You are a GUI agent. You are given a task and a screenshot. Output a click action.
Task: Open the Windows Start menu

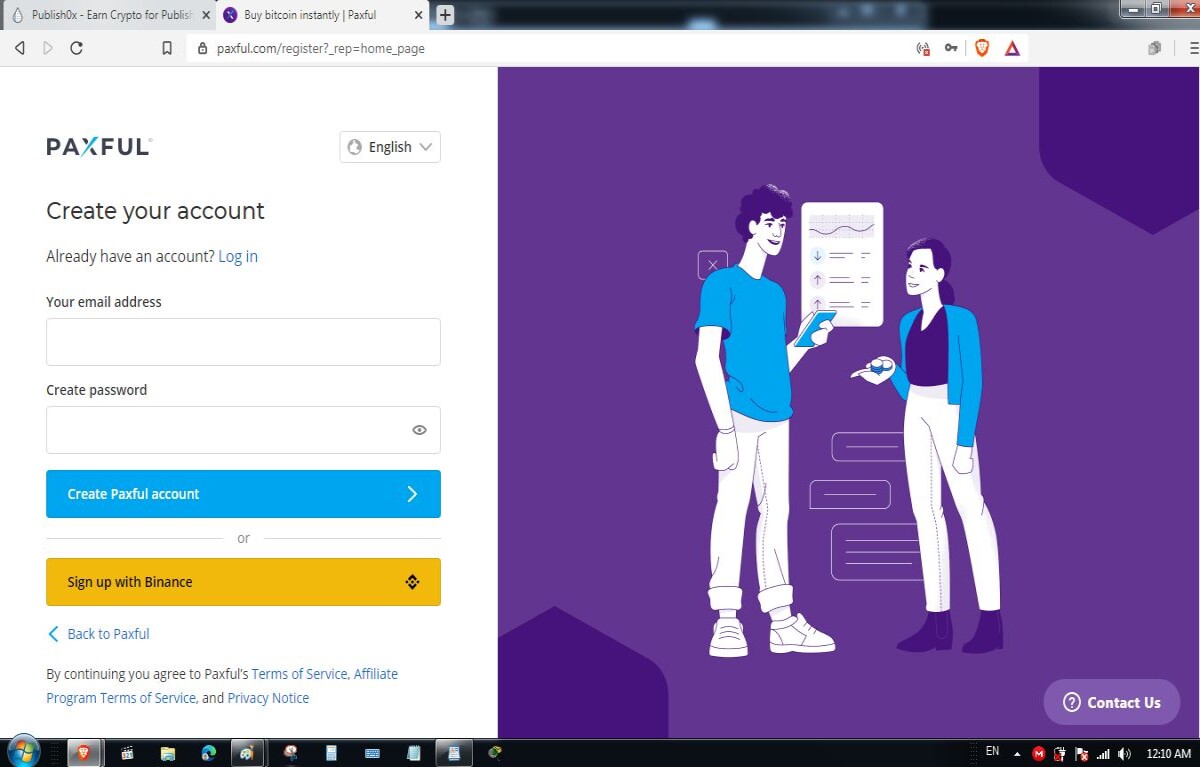[x=22, y=752]
